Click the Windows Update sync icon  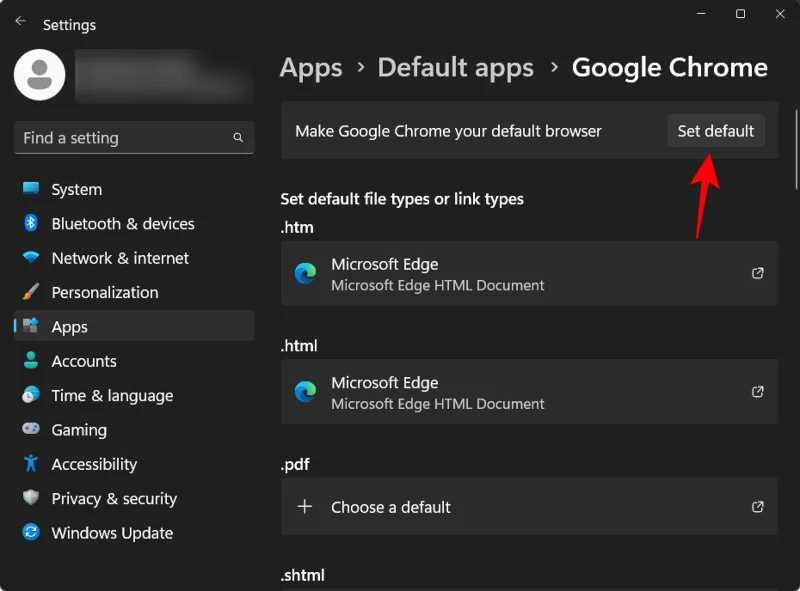tap(31, 532)
